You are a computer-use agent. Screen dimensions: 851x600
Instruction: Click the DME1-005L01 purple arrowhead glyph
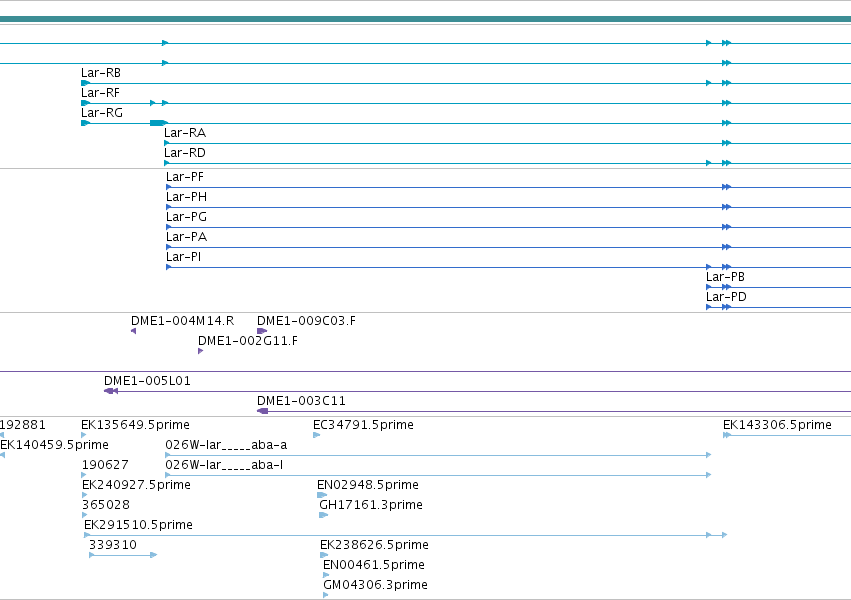click(x=111, y=391)
